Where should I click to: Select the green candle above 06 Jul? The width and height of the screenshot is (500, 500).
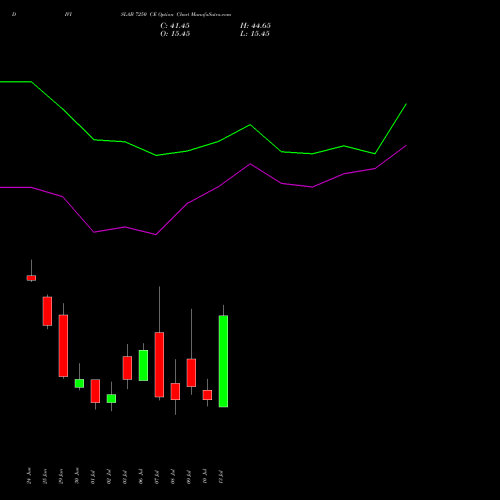tap(143, 365)
